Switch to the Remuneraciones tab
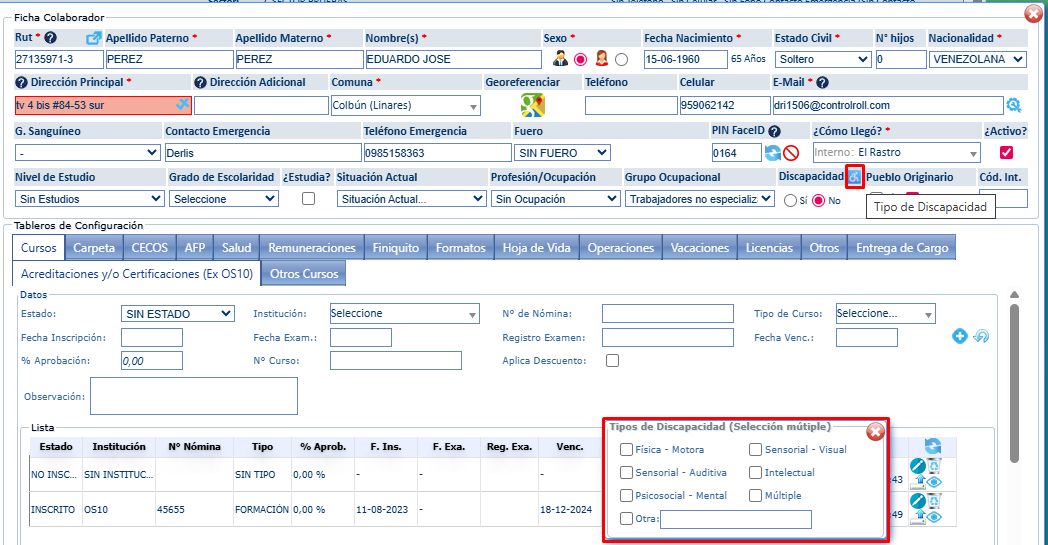The width and height of the screenshot is (1048, 545). click(x=311, y=247)
